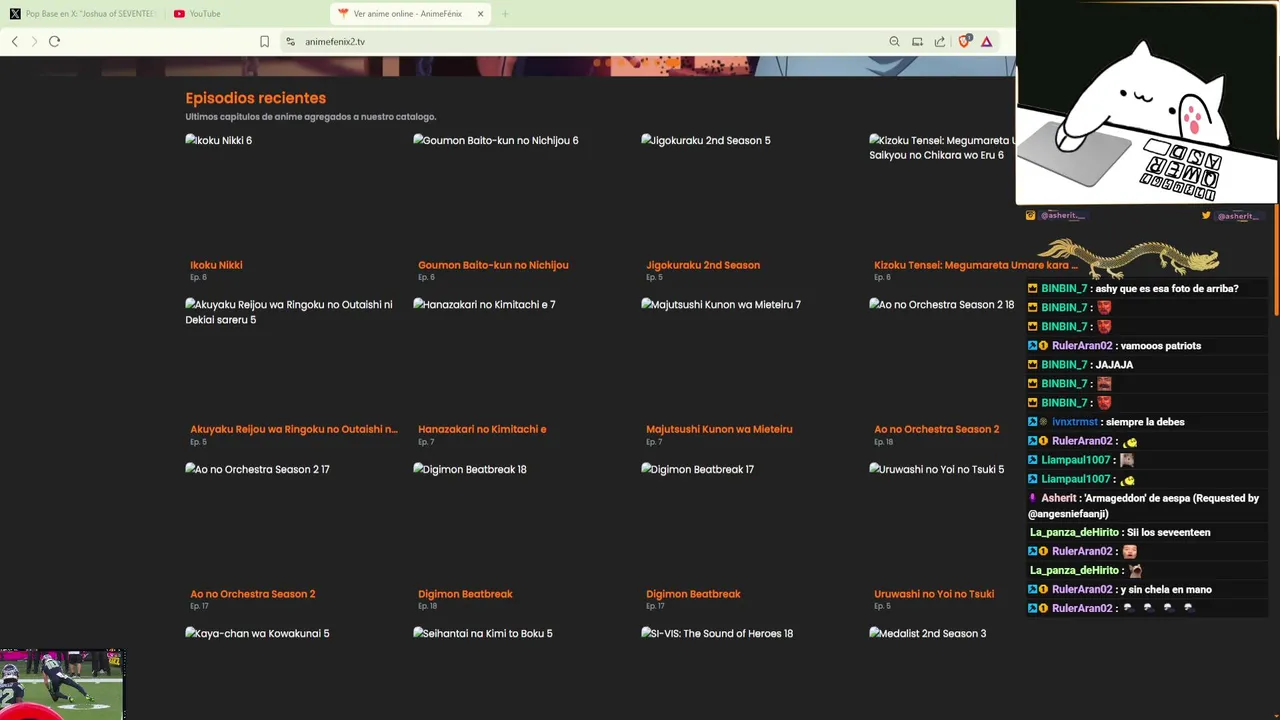Click orange Hanazakari no Kimitachi e title link
This screenshot has width=1280, height=720.
pyautogui.click(x=482, y=429)
